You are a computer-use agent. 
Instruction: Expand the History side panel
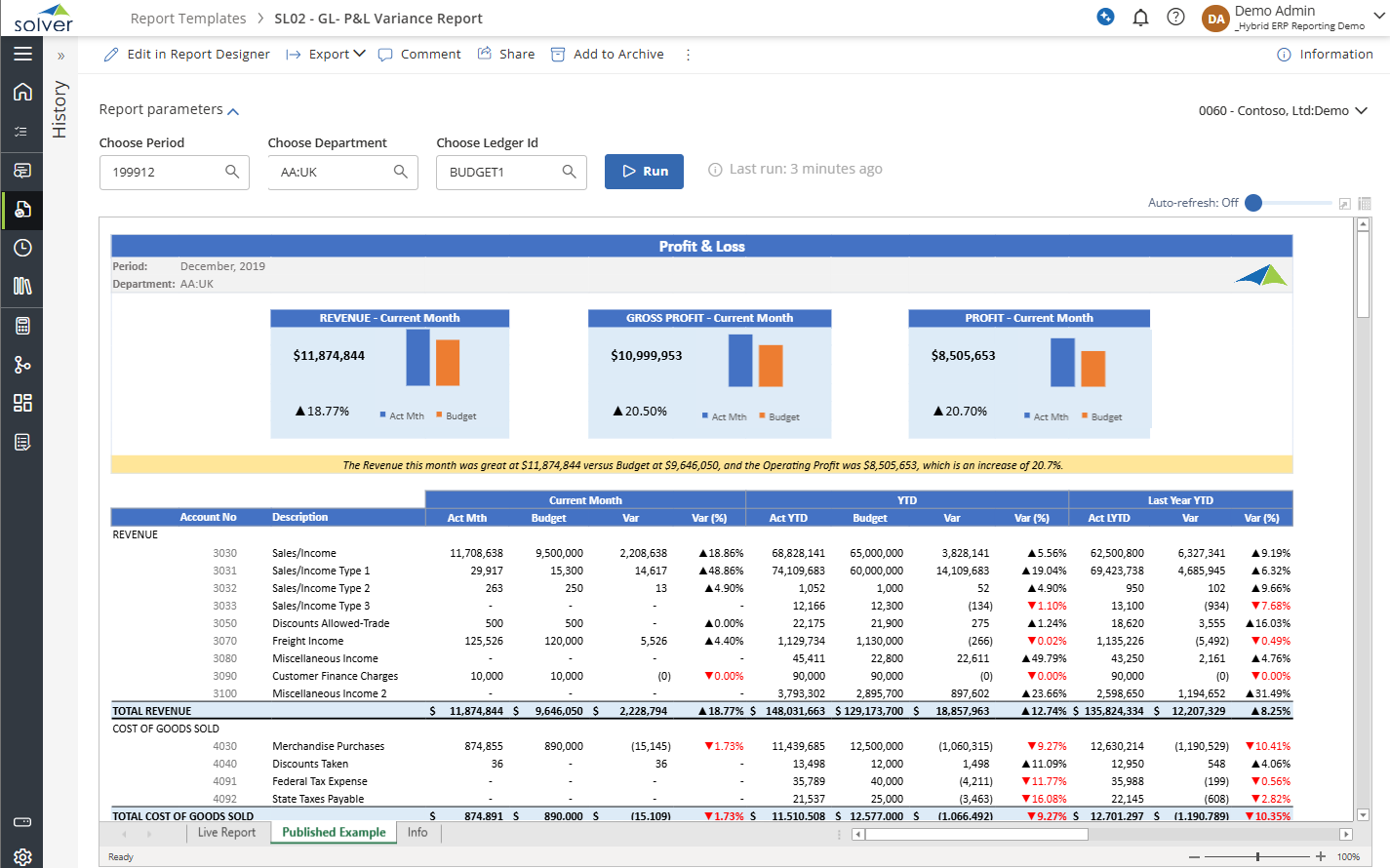point(60,57)
